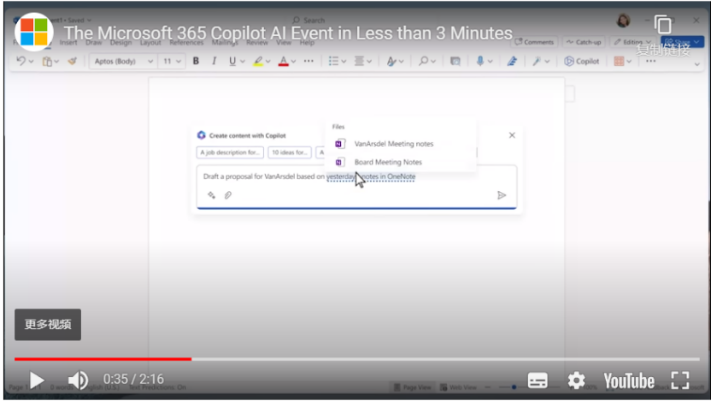Mute the video volume
This screenshot has width=712, height=401.
tap(78, 380)
